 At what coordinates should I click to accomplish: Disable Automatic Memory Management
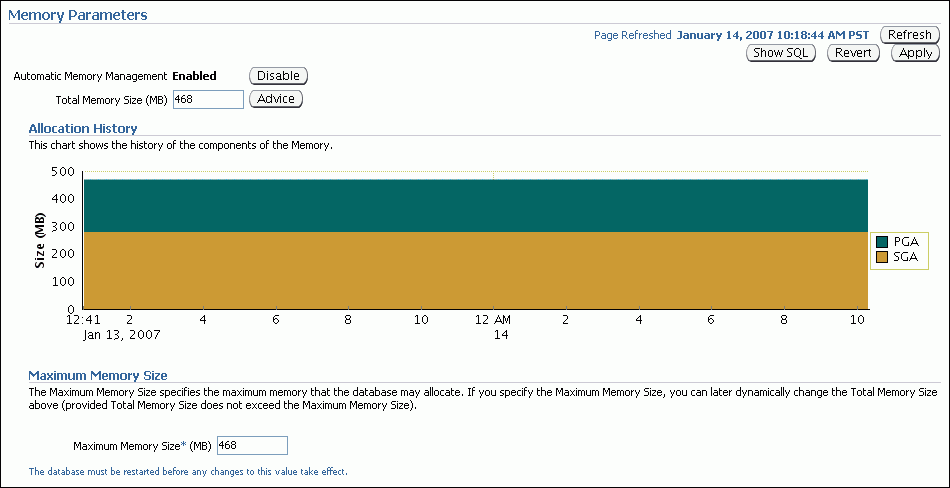tap(278, 76)
